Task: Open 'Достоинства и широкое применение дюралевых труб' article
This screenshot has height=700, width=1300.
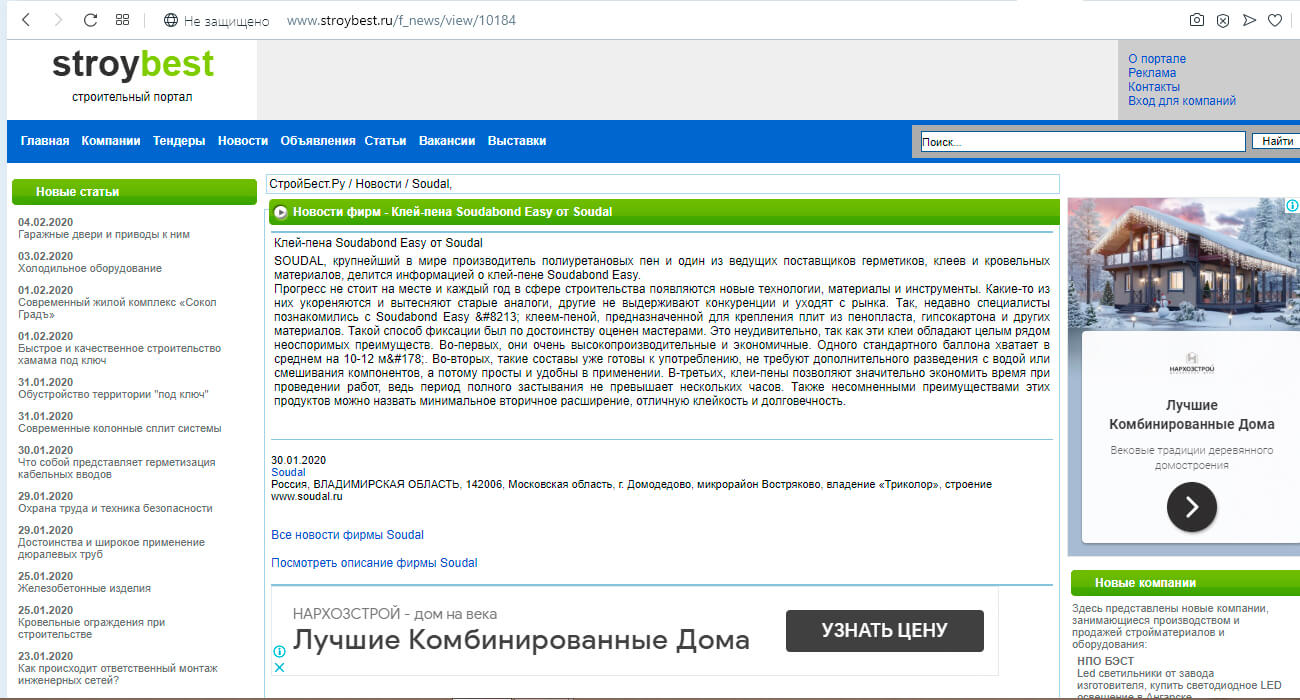Action: 111,549
